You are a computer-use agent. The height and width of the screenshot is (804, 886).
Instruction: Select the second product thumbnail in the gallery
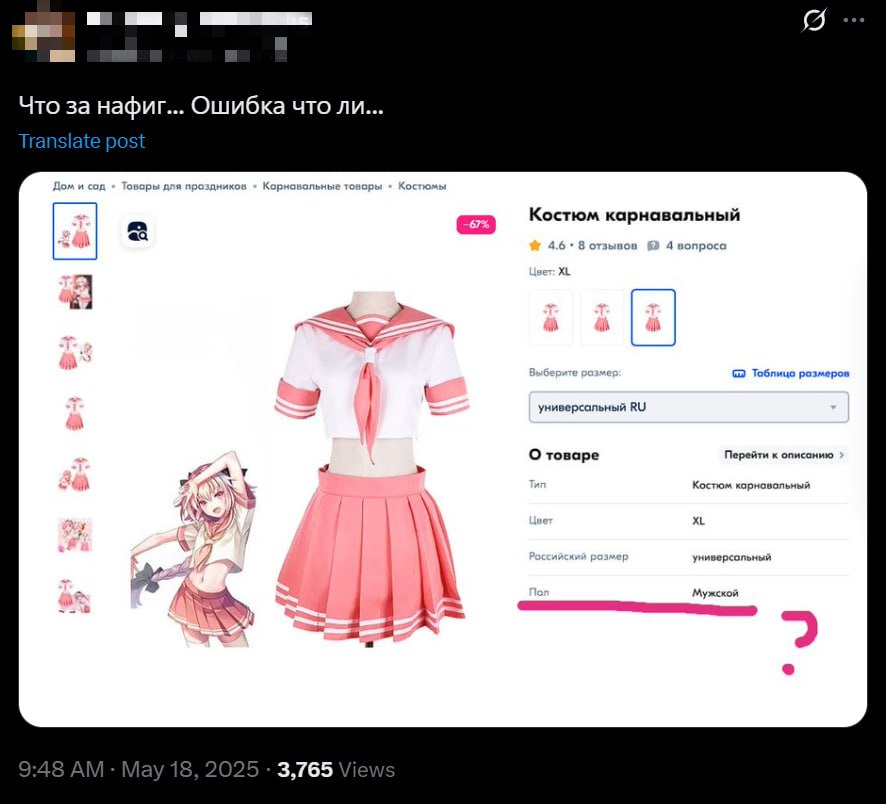click(75, 292)
